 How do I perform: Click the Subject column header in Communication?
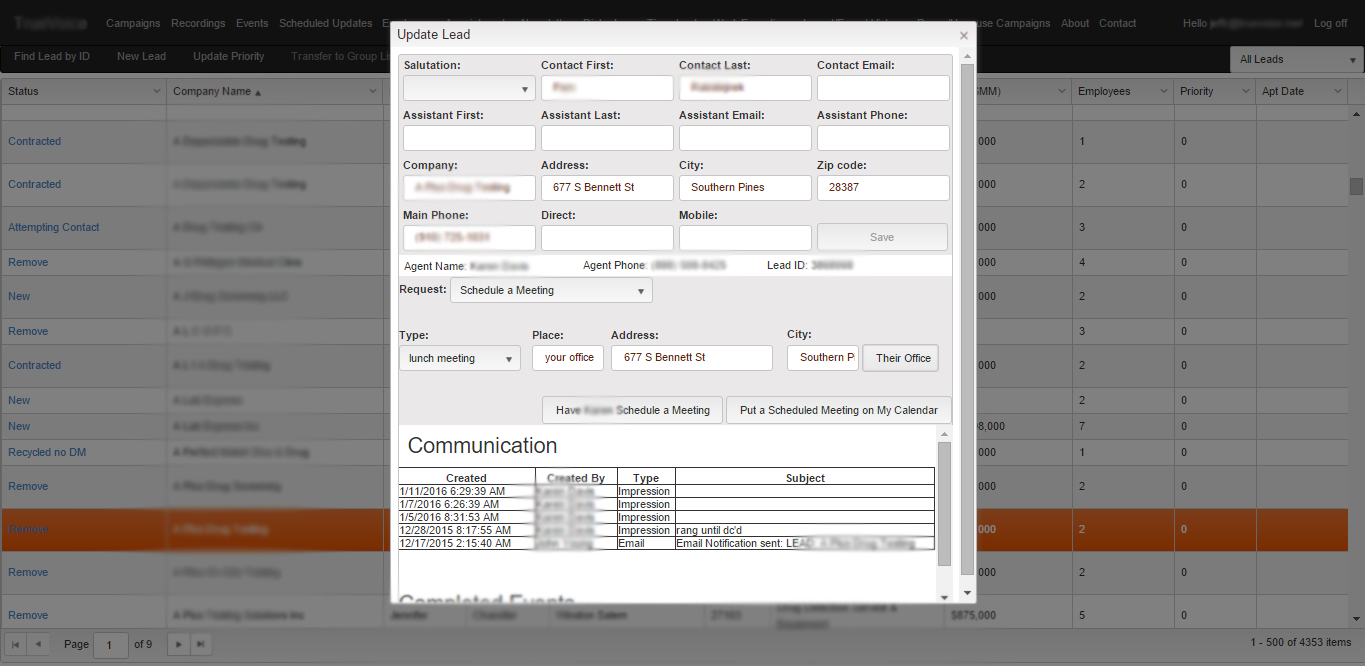(x=805, y=478)
